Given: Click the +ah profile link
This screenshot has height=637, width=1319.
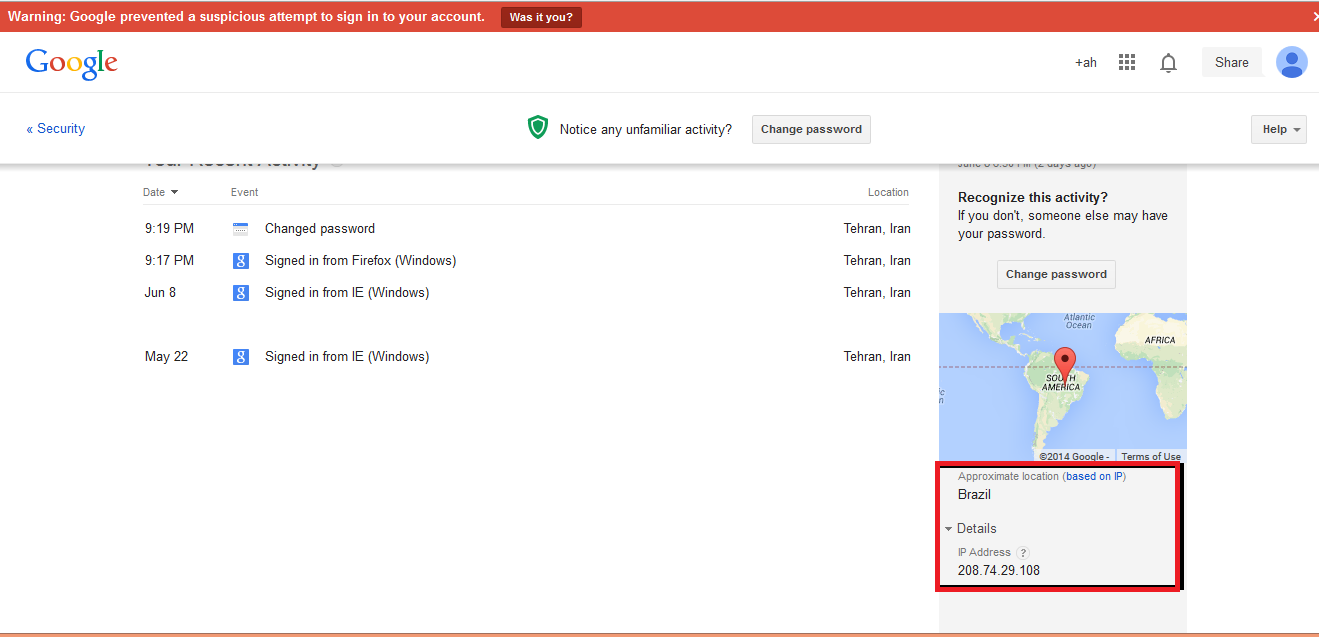Looking at the screenshot, I should click(1086, 62).
